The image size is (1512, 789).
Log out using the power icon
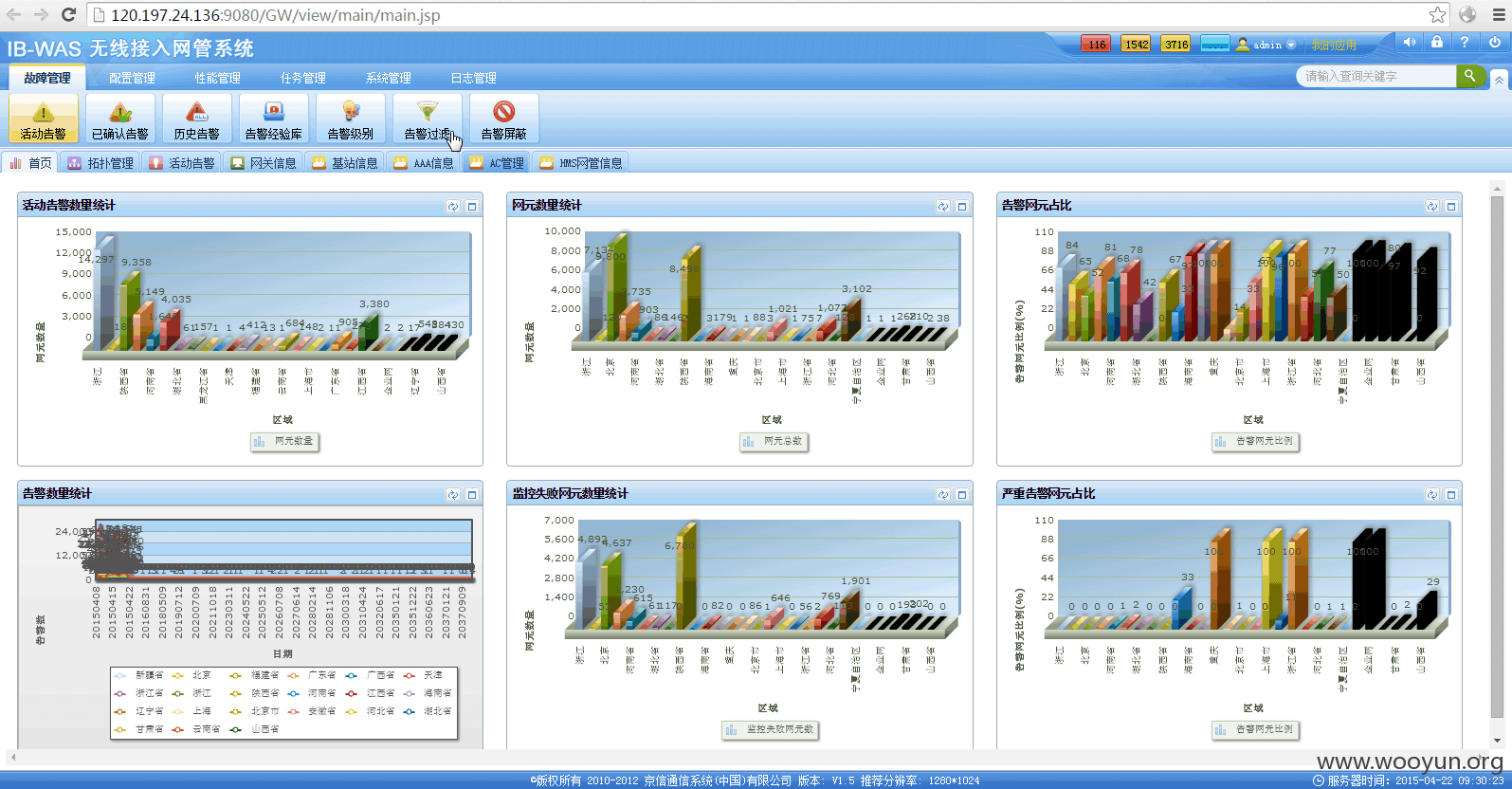[x=1495, y=43]
